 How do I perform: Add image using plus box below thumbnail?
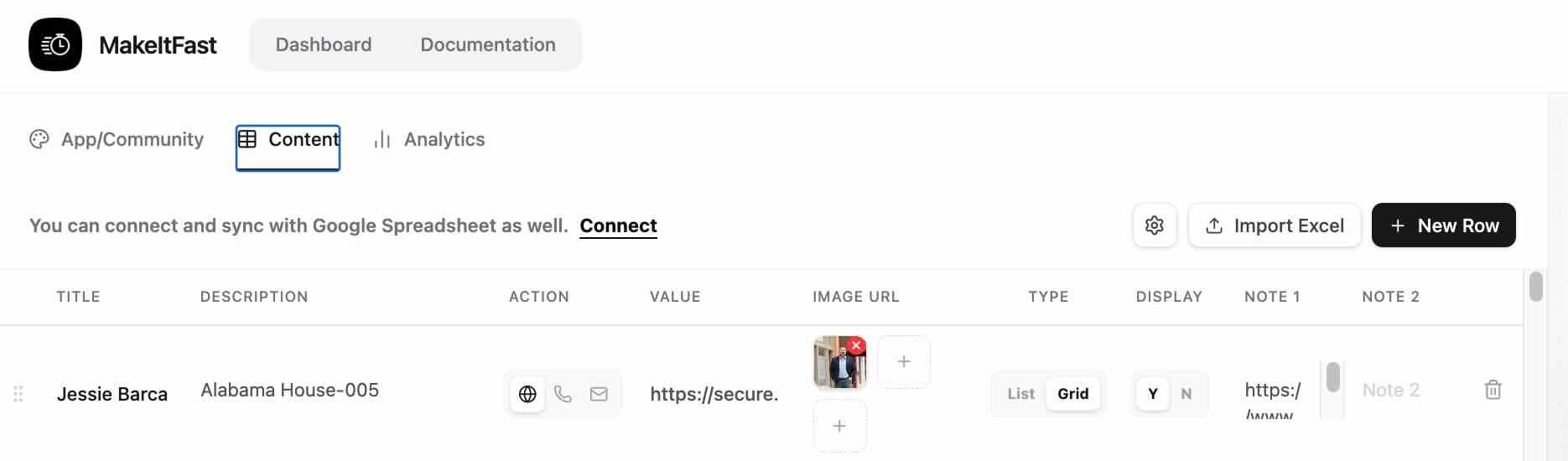(839, 426)
